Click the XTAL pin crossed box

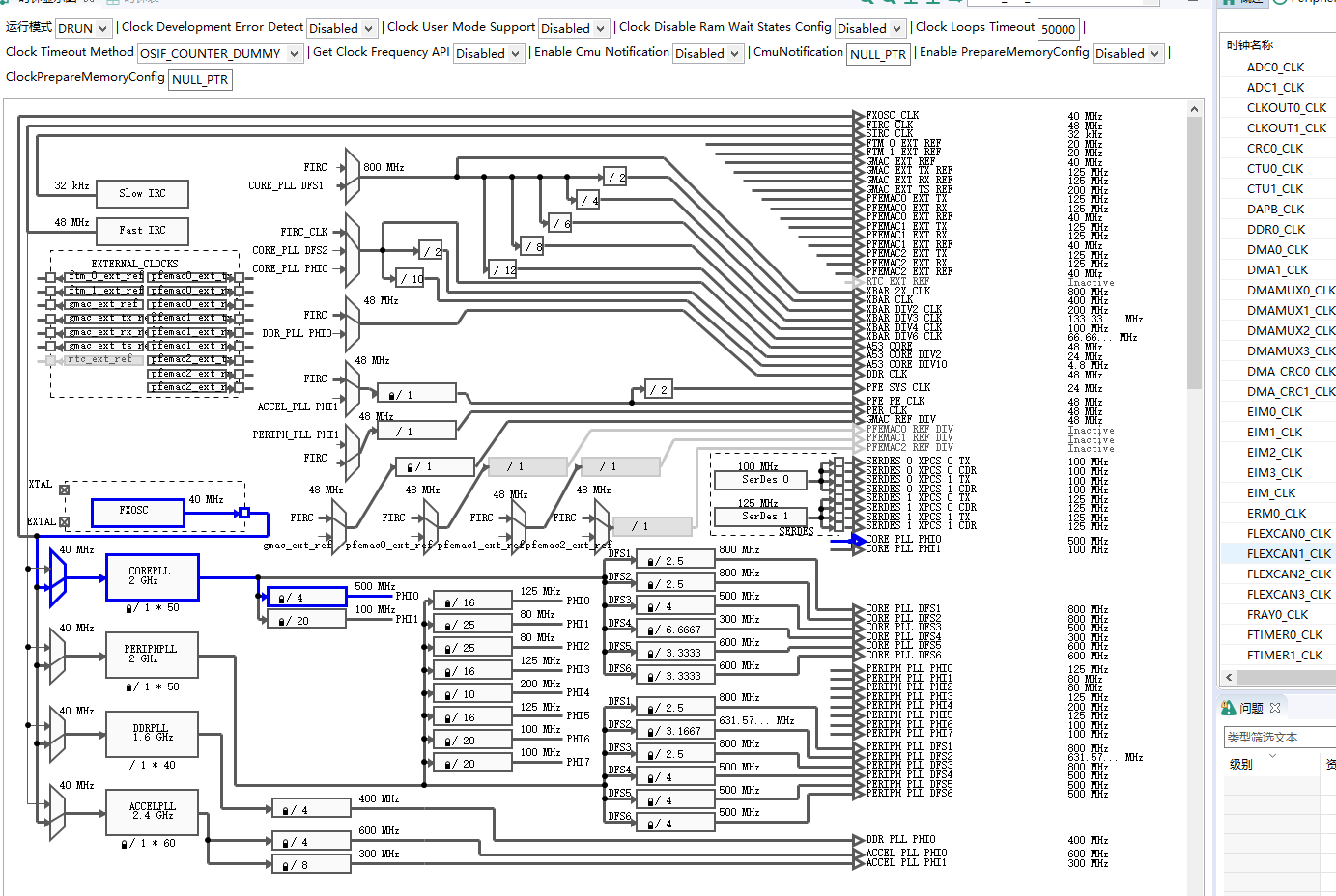[65, 490]
